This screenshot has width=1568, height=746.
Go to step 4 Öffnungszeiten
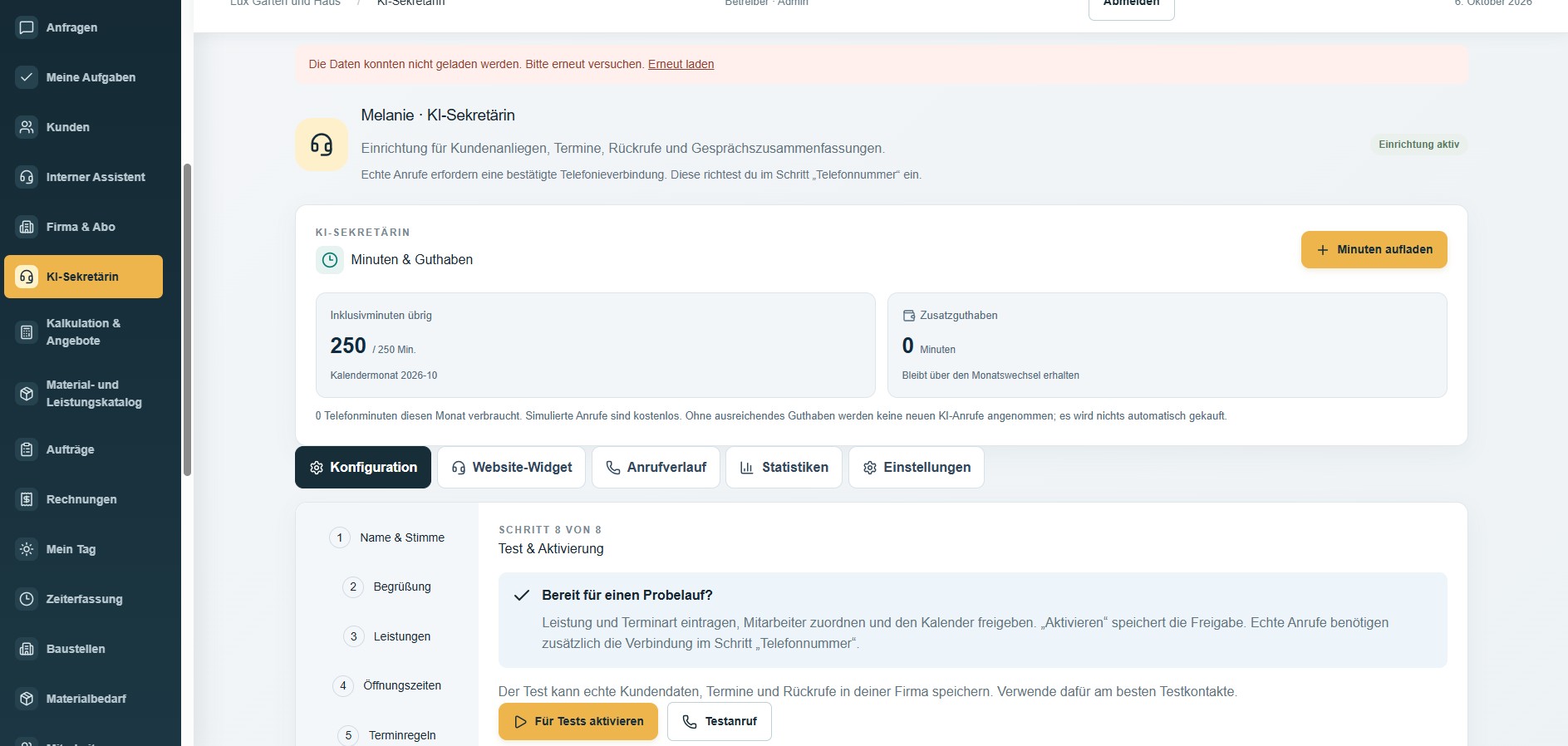click(387, 685)
